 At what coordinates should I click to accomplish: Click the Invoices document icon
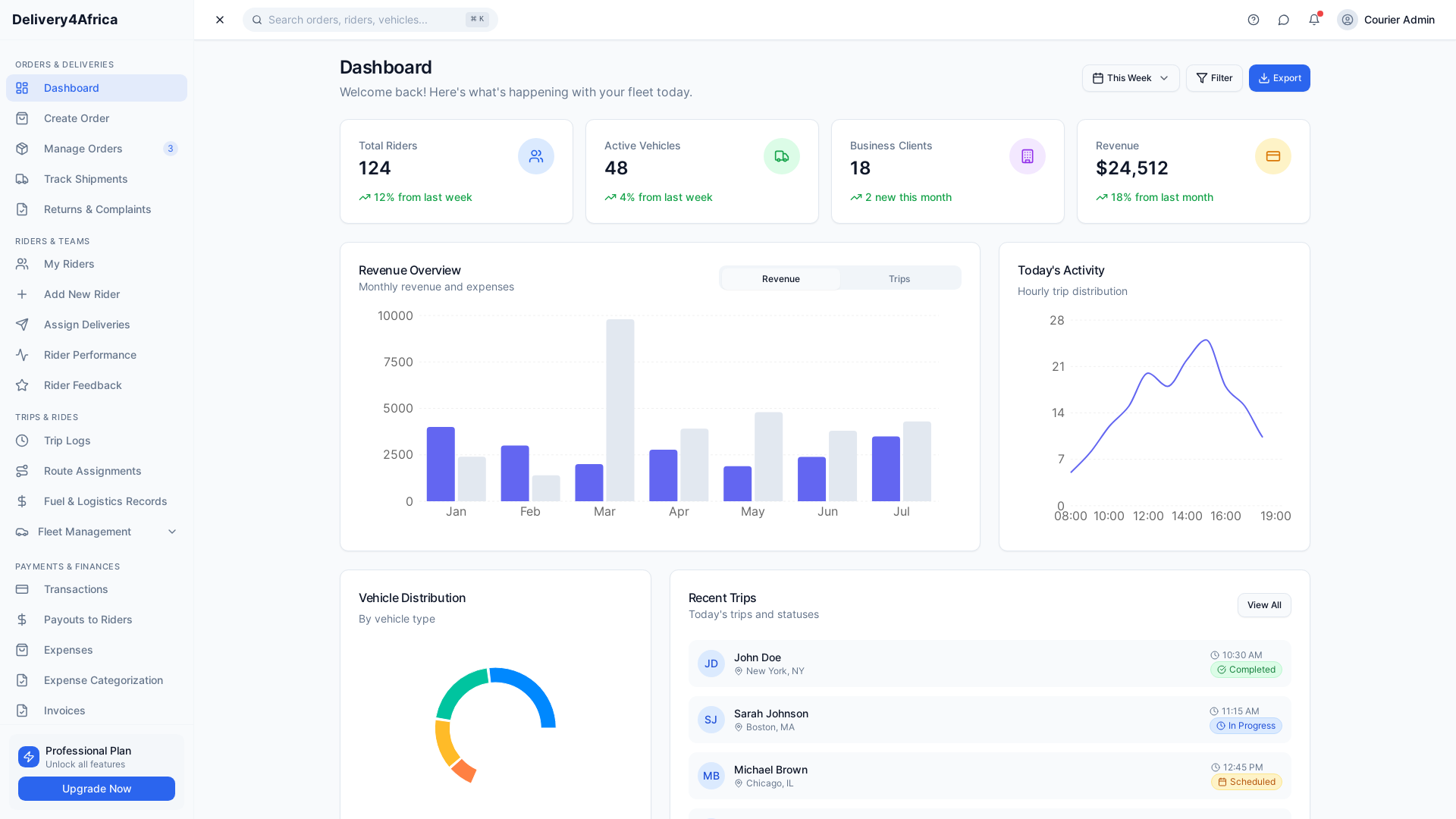tap(22, 711)
